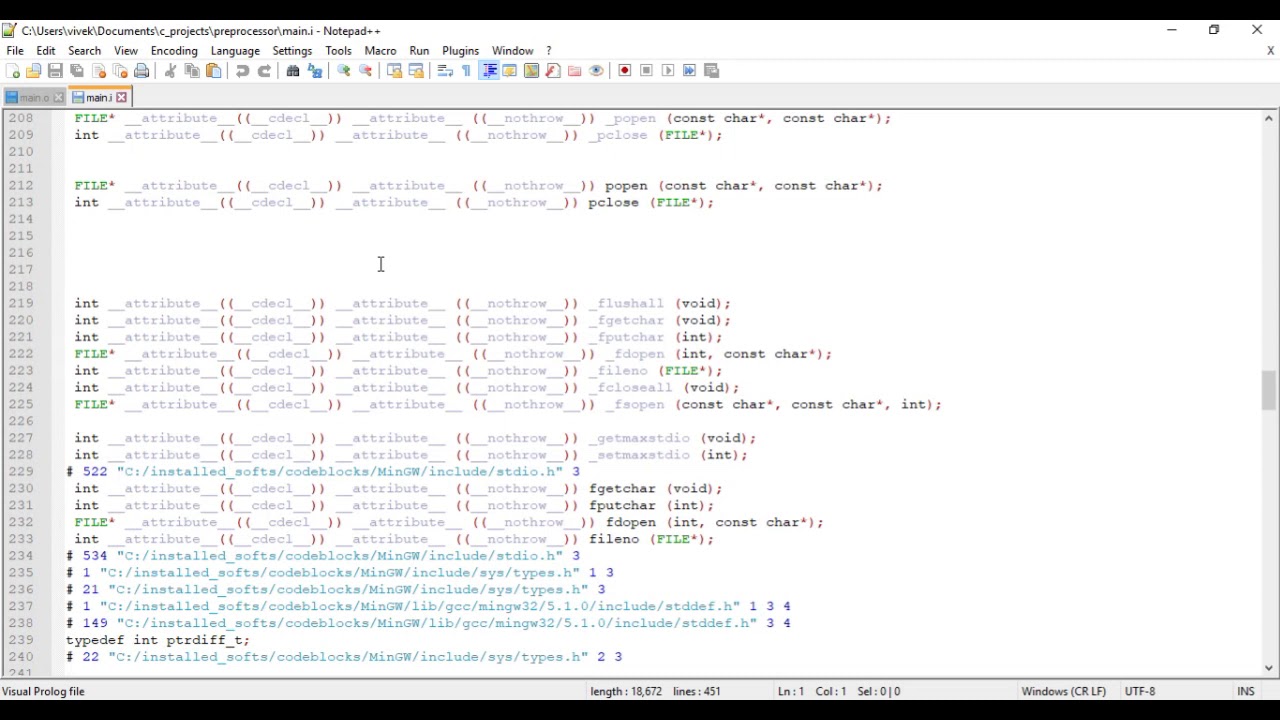Toggle the Folder as Workspace icon
This screenshot has height=720, width=1280.
tap(574, 71)
